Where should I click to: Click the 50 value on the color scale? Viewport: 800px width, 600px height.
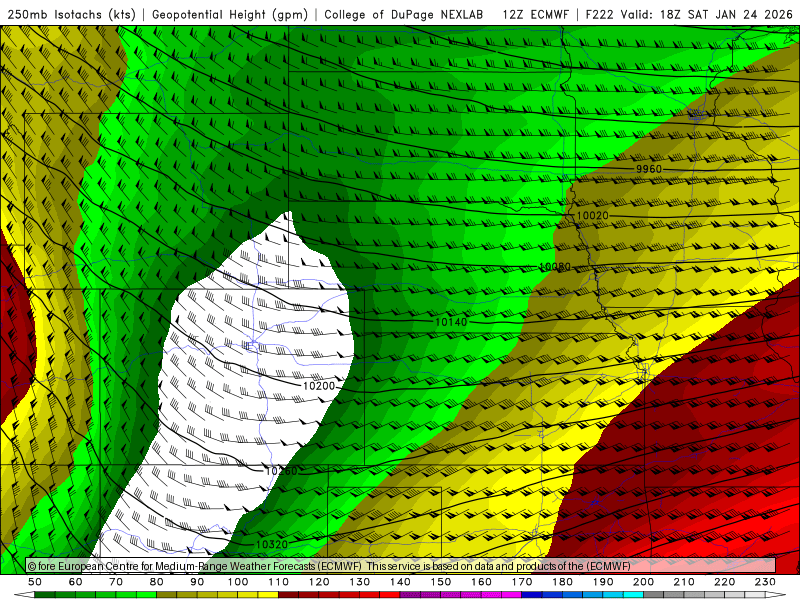35,582
